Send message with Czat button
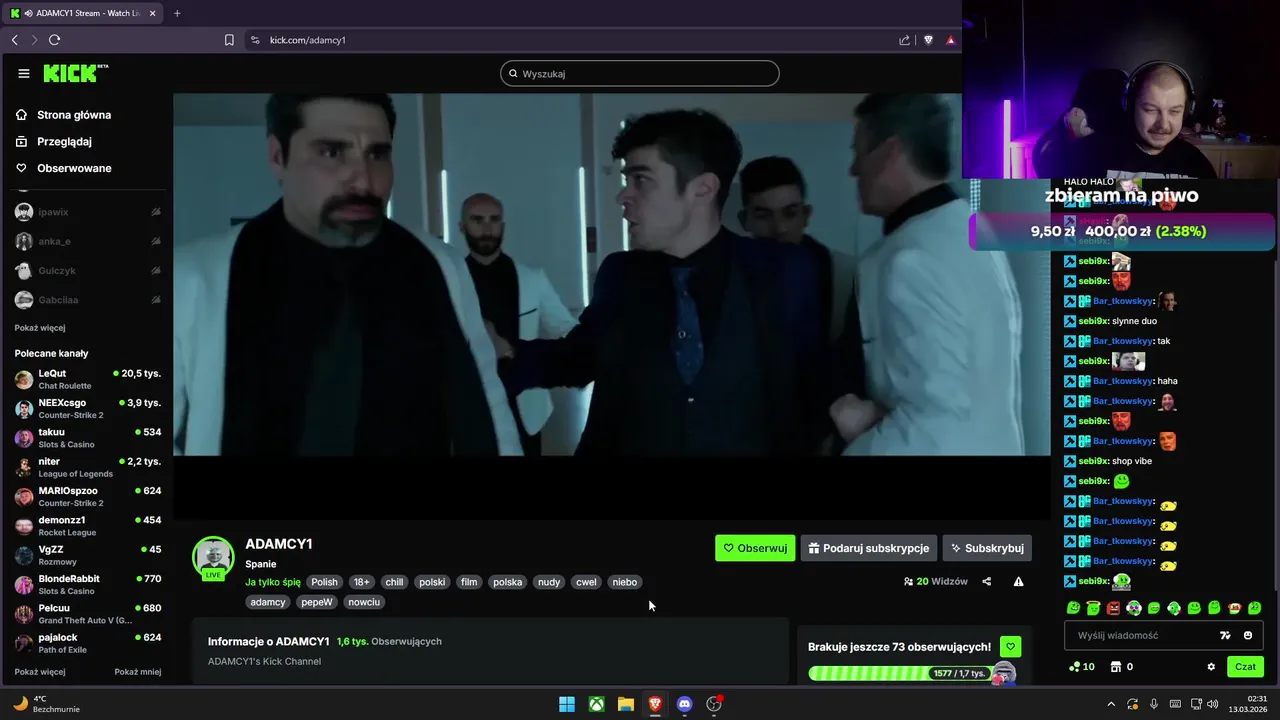Viewport: 1280px width, 720px height. click(x=1245, y=667)
